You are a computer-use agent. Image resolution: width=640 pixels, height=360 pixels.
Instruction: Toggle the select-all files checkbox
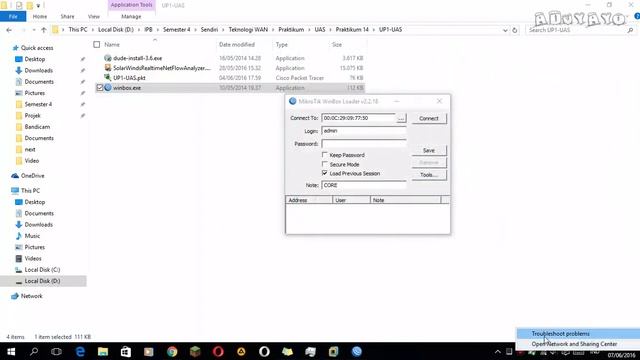97,44
